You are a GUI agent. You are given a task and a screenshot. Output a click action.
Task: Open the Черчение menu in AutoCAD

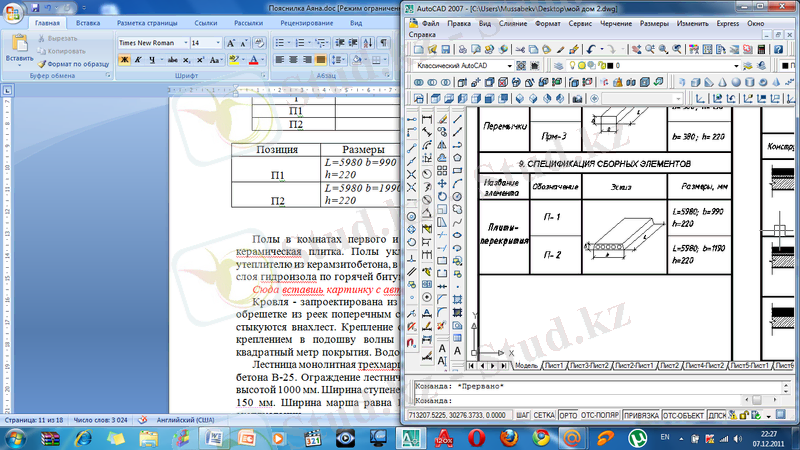click(616, 22)
